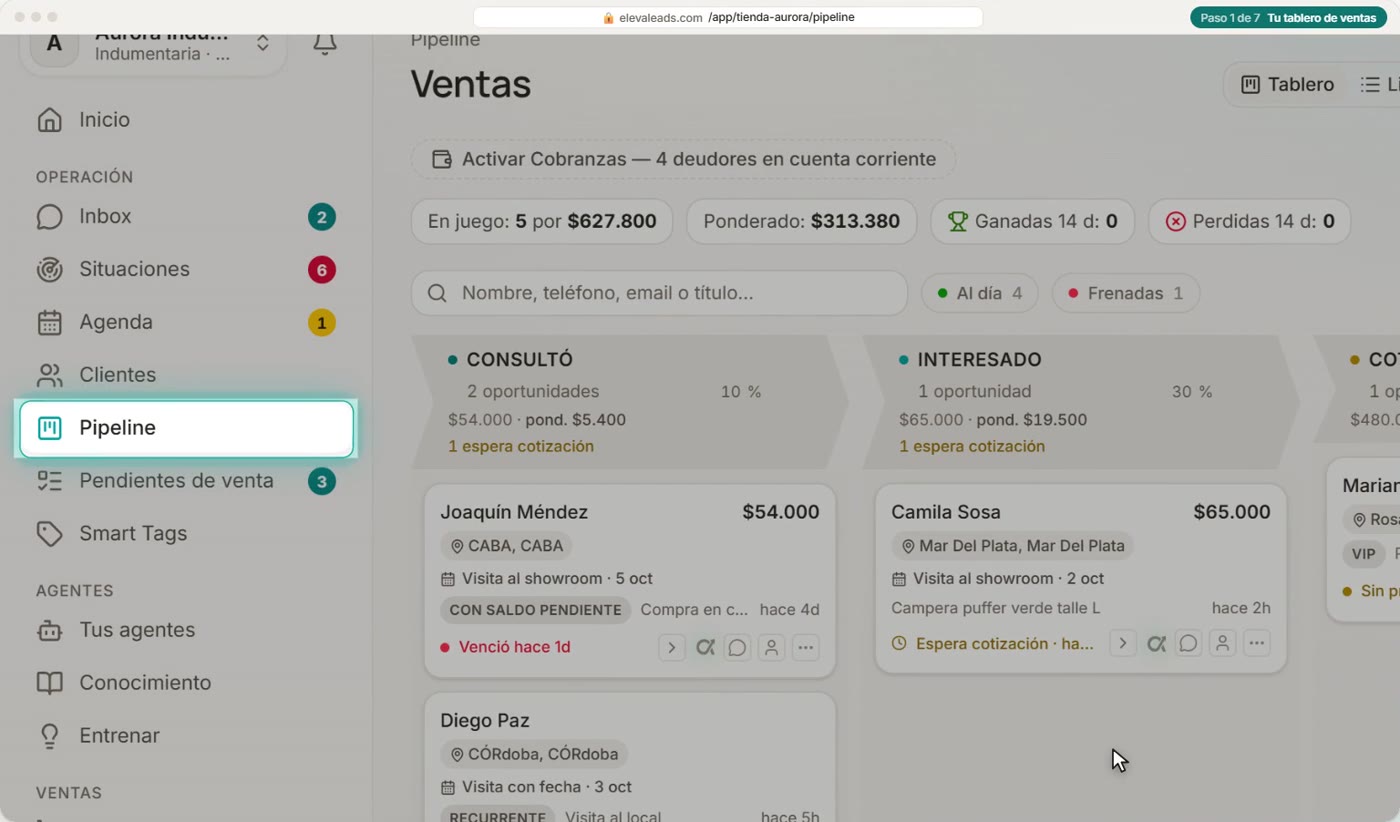Click the Inicio home icon
Screen dimensions: 1400x822
pos(49,120)
